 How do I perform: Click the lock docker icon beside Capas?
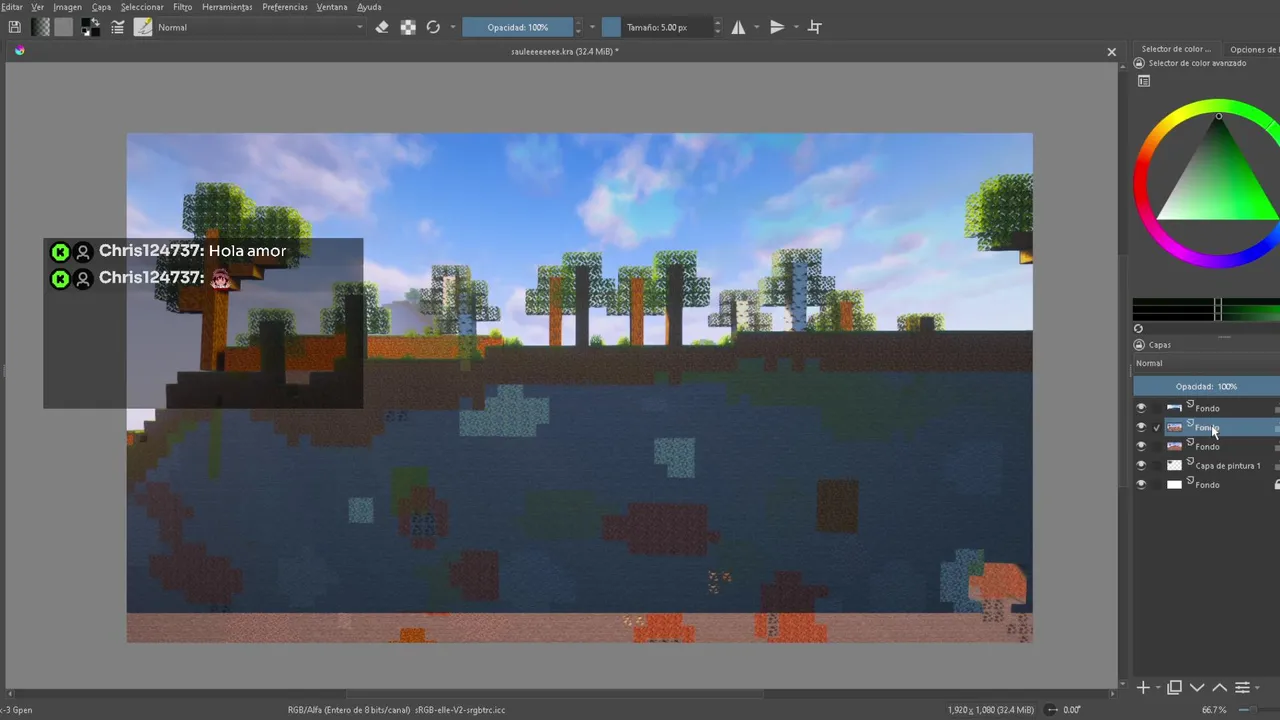pos(1139,345)
